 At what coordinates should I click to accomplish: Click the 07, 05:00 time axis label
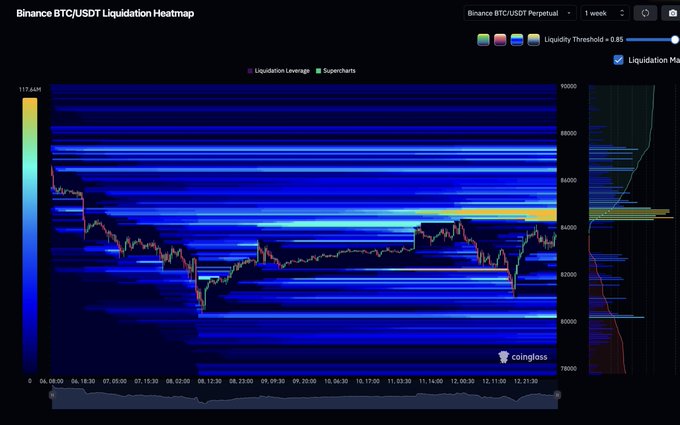tap(115, 381)
